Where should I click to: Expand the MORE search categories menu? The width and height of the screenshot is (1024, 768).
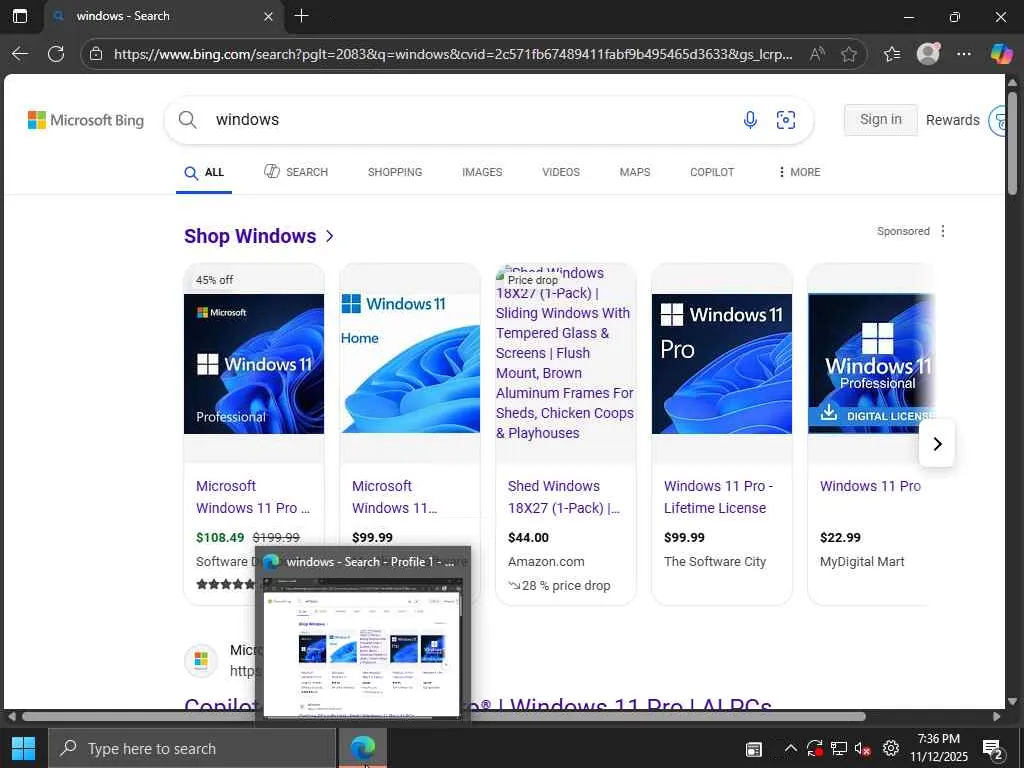[x=799, y=172]
